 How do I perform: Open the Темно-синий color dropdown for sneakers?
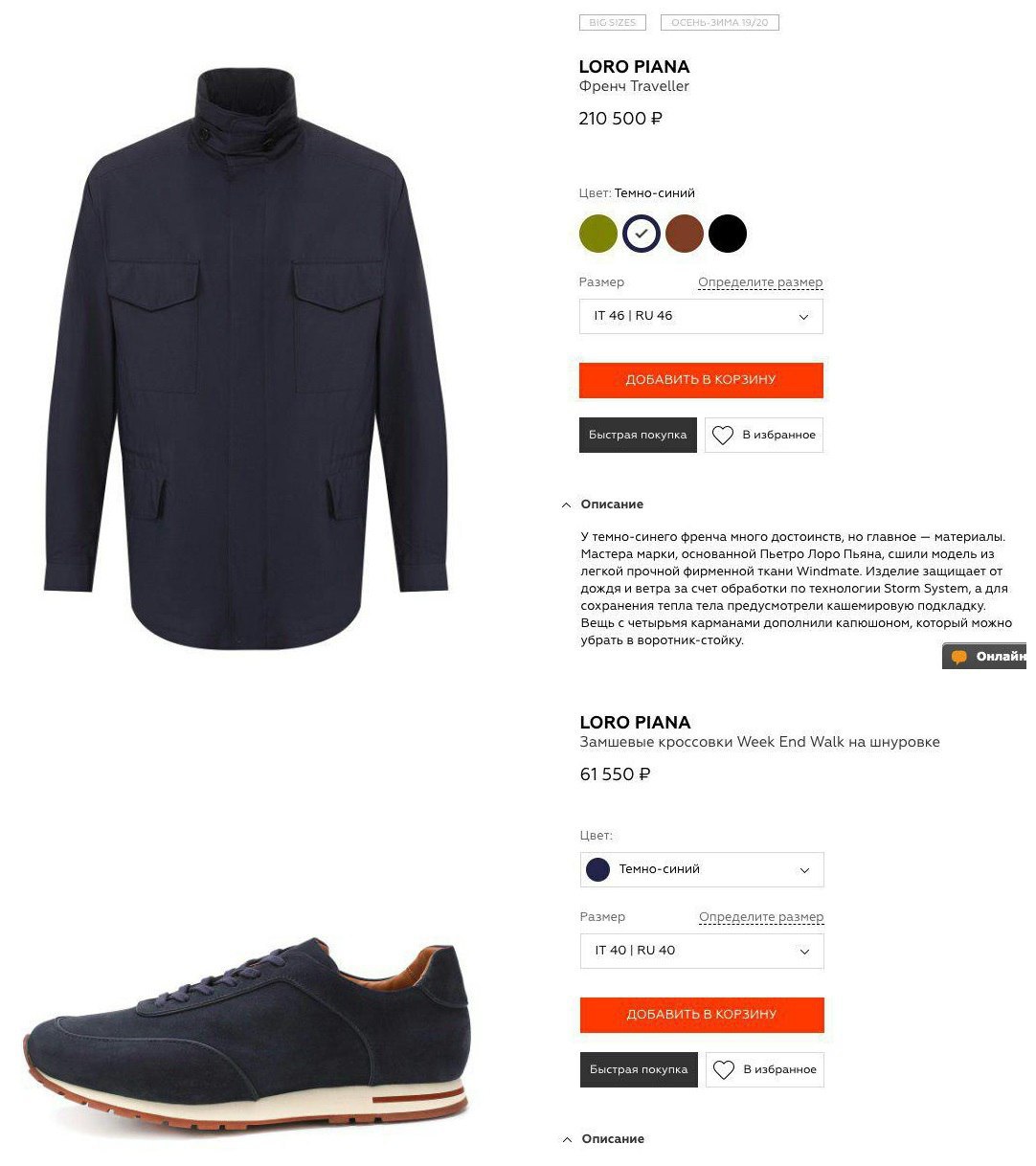[x=702, y=870]
